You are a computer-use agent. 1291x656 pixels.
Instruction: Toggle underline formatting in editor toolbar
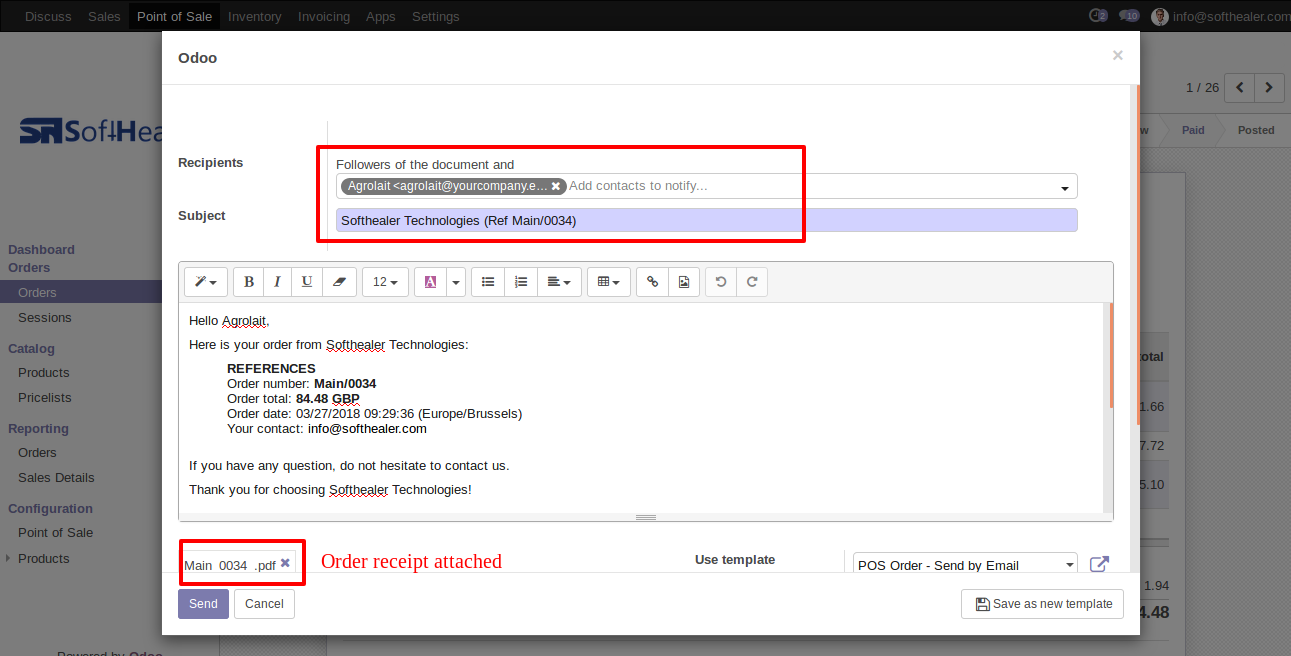pos(306,282)
